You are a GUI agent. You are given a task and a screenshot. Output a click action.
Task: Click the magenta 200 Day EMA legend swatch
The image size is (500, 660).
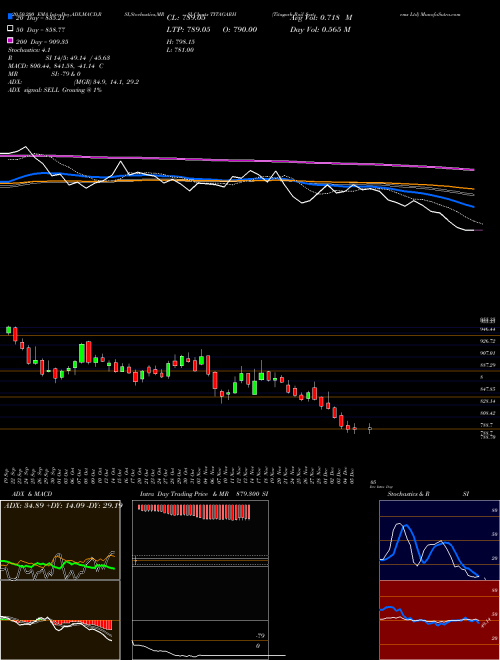pyautogui.click(x=11, y=41)
